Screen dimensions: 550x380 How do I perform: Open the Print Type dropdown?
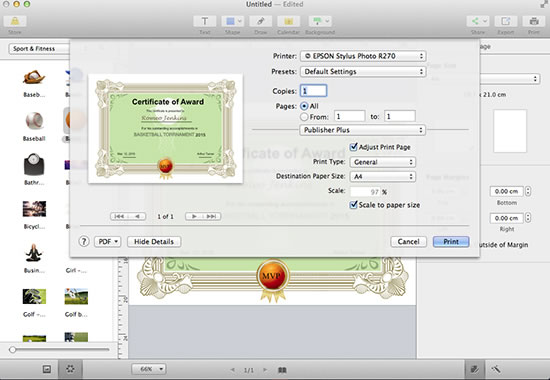click(x=383, y=162)
